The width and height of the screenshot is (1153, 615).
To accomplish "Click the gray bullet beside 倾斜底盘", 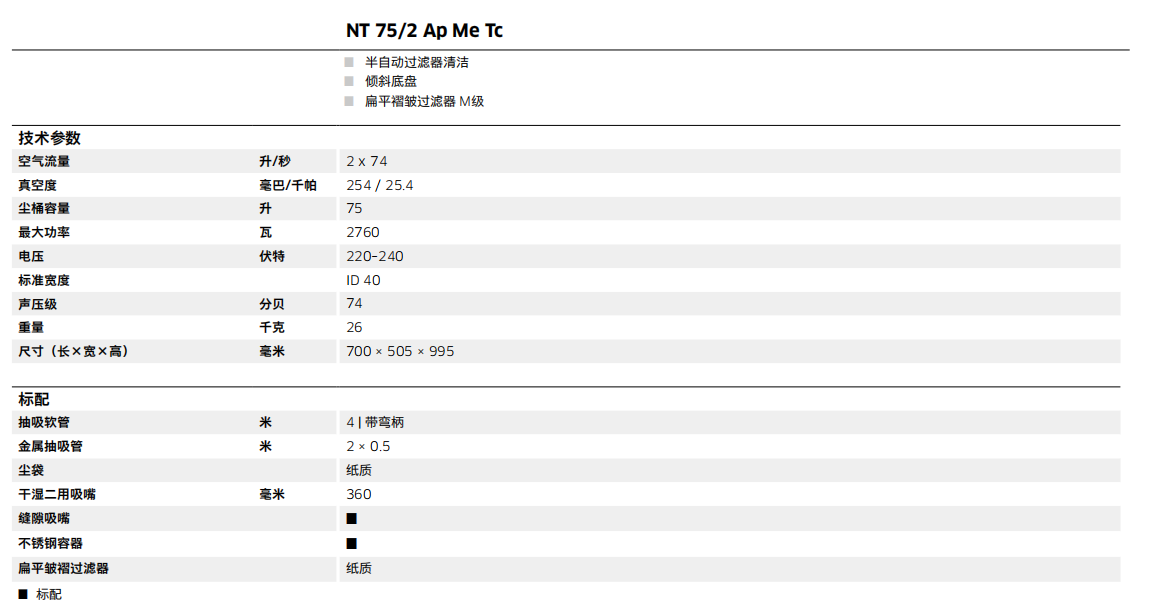I will point(349,81).
